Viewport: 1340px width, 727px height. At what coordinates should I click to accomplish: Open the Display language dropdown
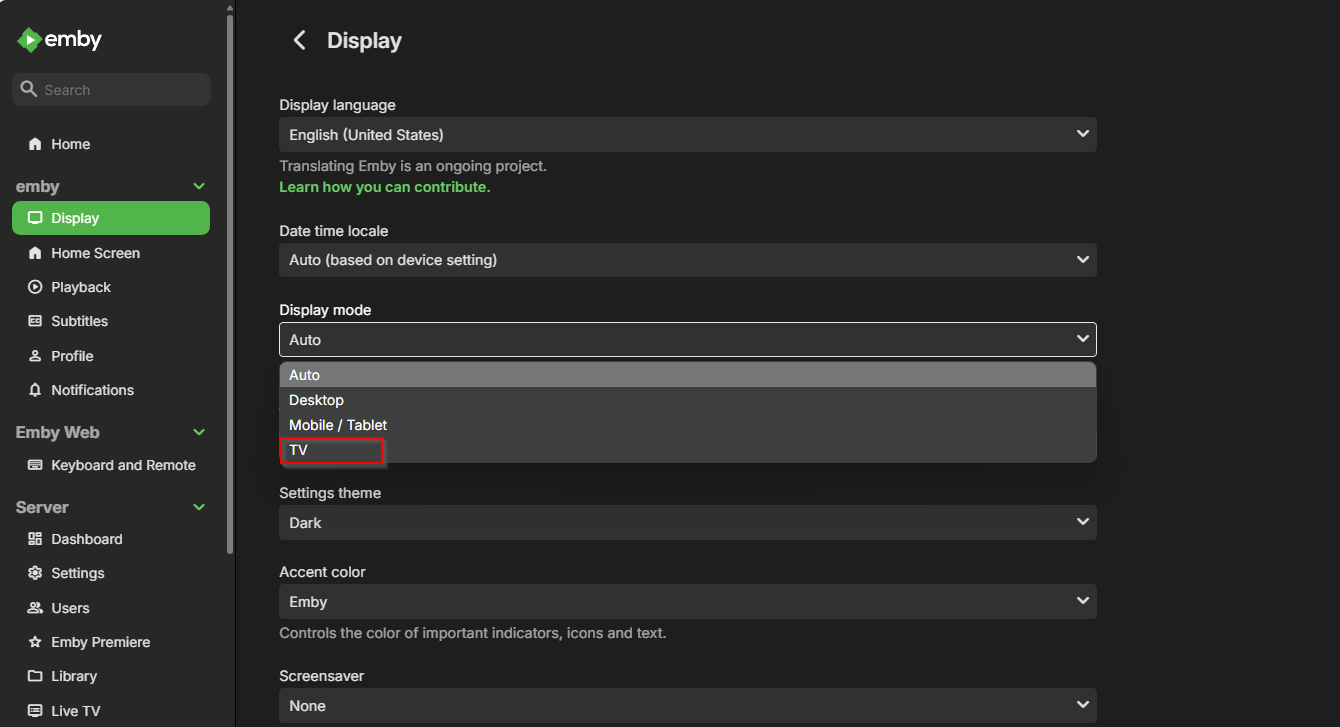[687, 135]
